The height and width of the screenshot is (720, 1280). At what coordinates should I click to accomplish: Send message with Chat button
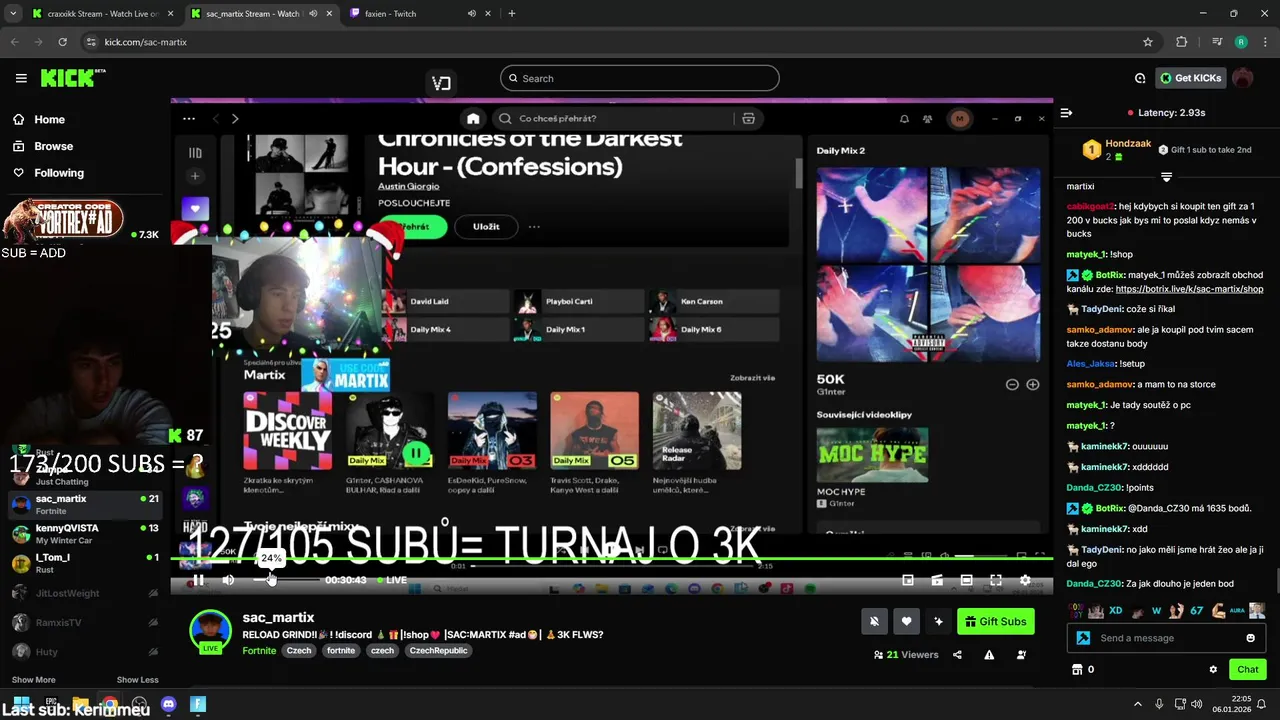click(x=1248, y=670)
